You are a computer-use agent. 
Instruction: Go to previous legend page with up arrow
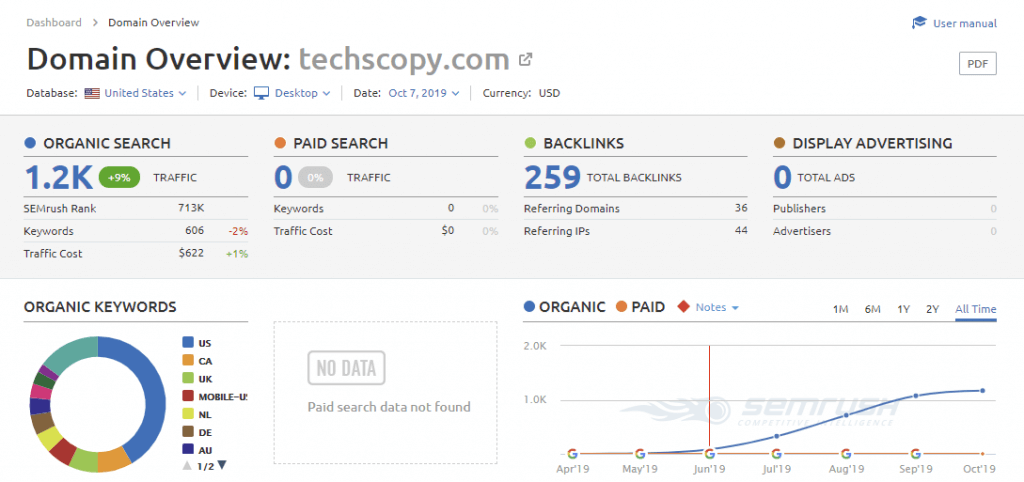187,466
